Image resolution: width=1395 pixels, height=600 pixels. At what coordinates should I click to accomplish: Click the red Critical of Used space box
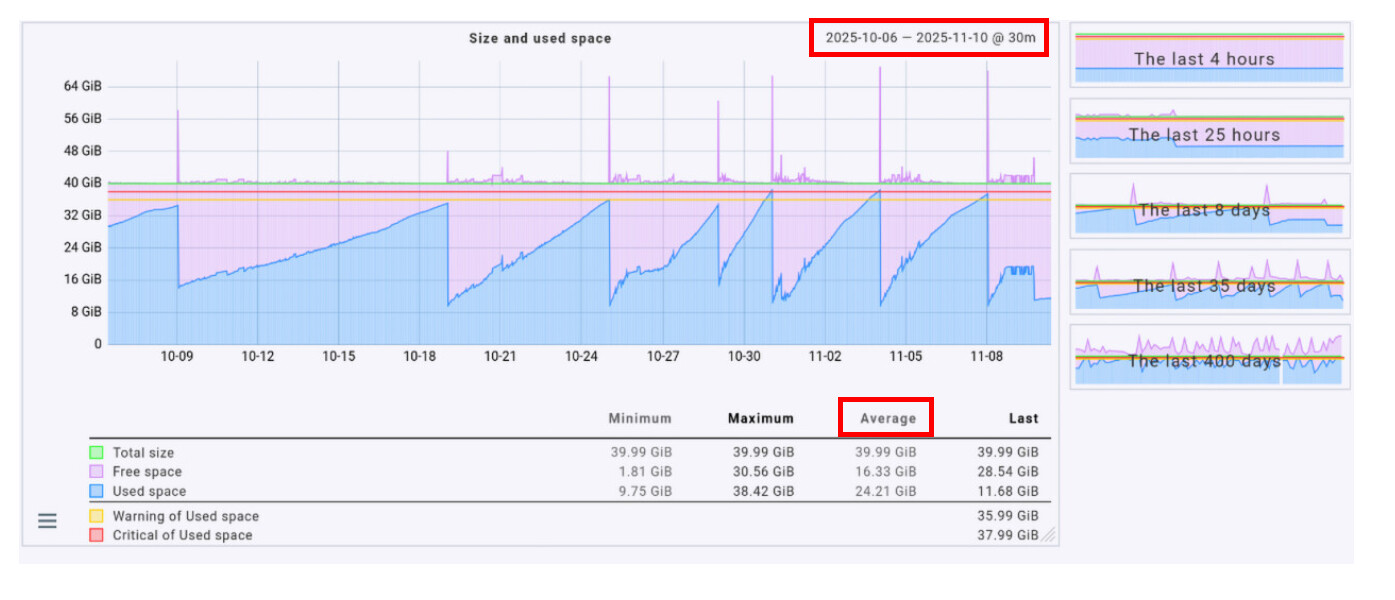click(x=97, y=535)
